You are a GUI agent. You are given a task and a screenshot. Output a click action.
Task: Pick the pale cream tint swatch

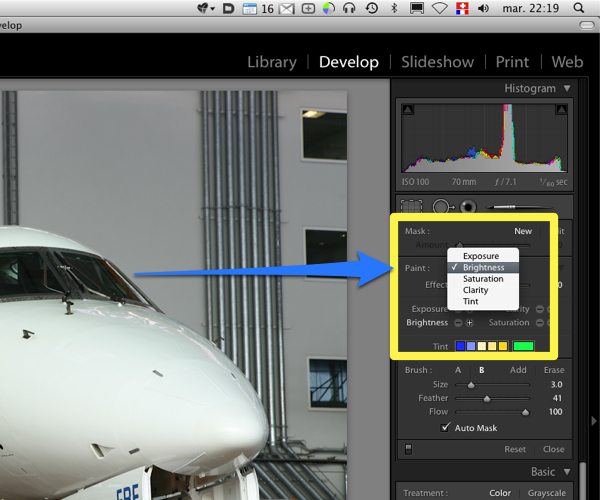click(x=482, y=346)
